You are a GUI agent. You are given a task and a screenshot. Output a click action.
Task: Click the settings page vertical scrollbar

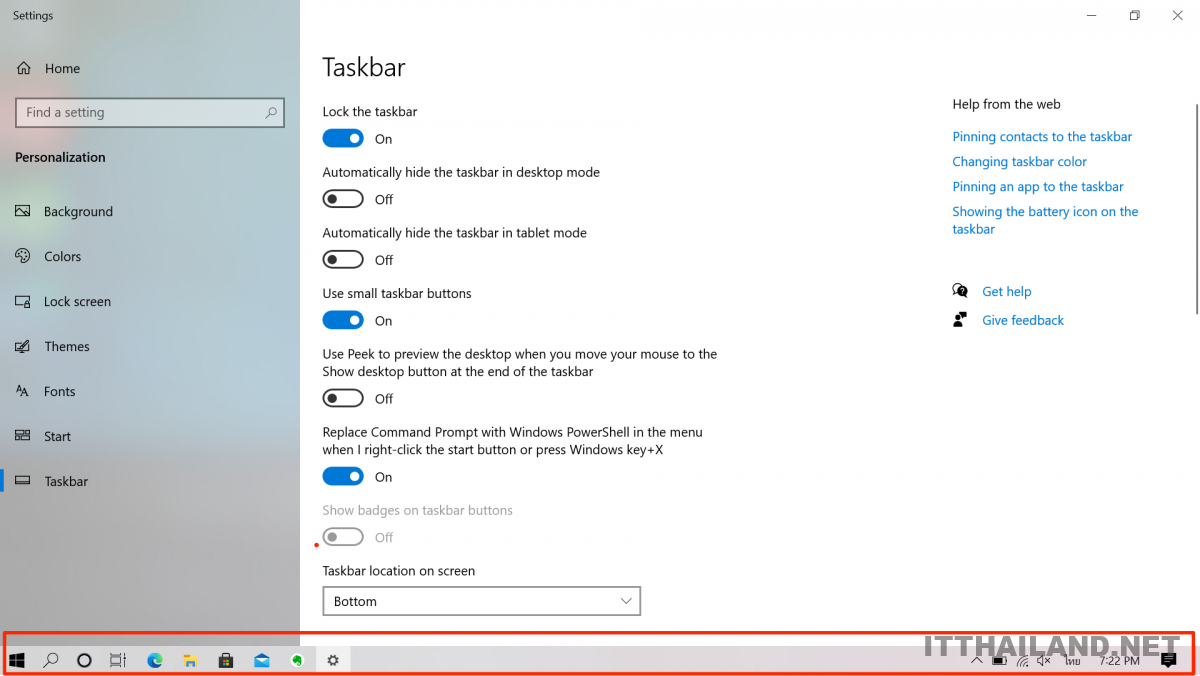(1195, 208)
